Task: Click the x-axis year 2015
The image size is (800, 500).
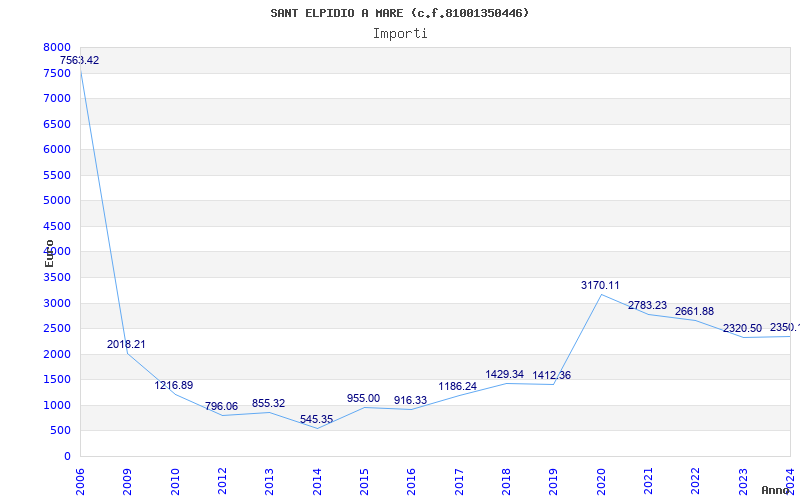Action: [364, 482]
